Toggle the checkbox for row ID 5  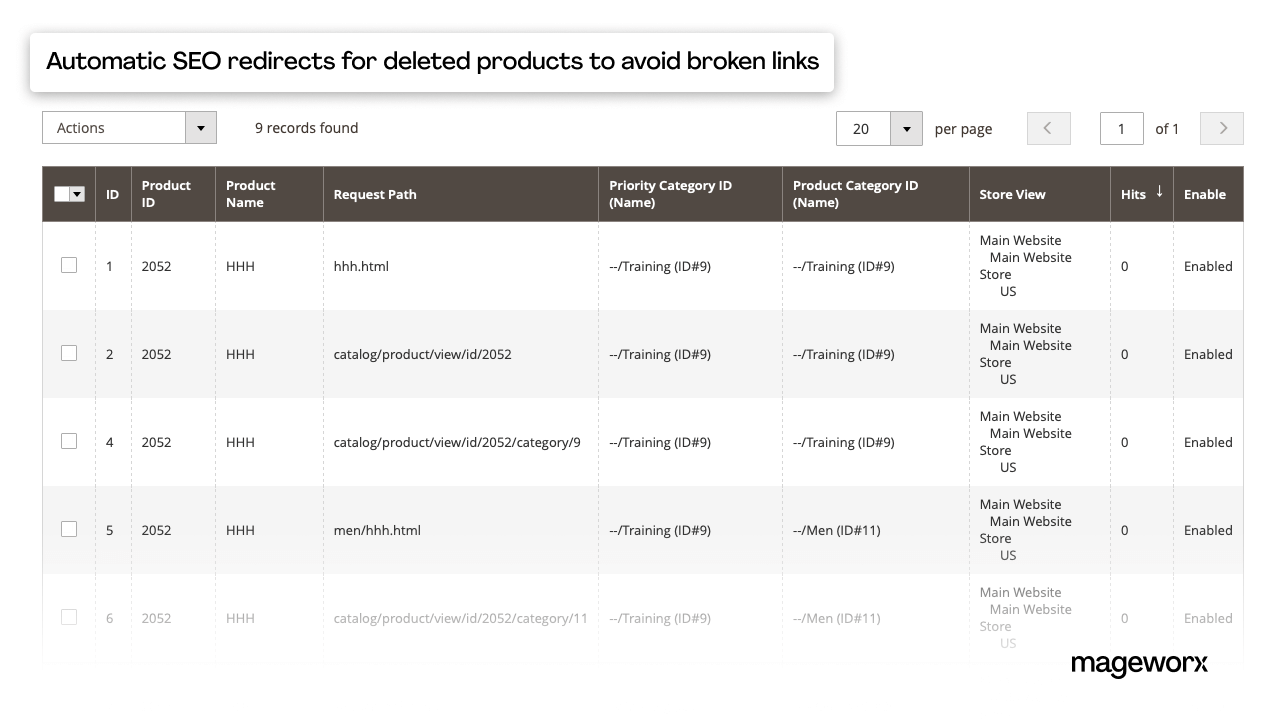point(69,529)
